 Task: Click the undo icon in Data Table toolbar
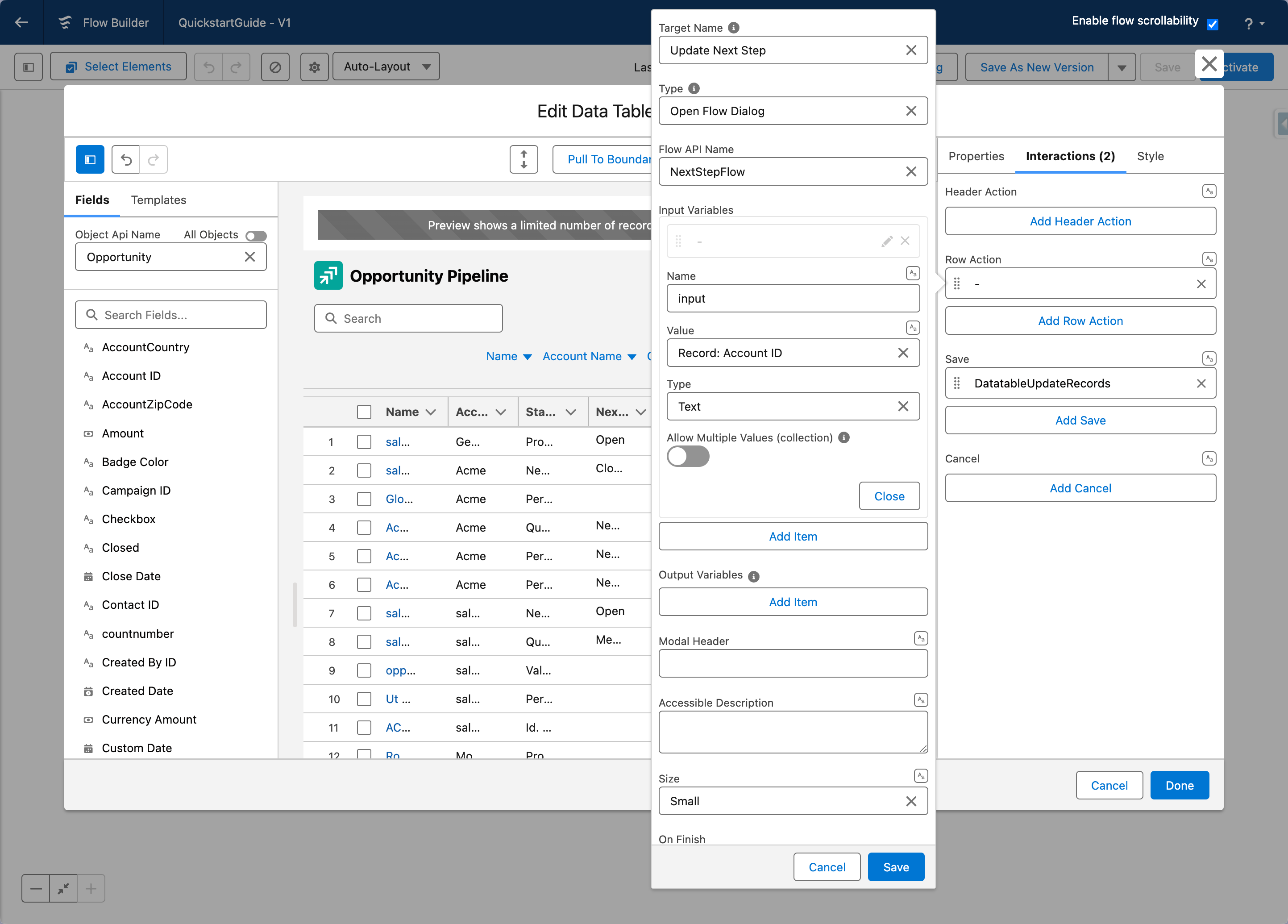pyautogui.click(x=126, y=160)
